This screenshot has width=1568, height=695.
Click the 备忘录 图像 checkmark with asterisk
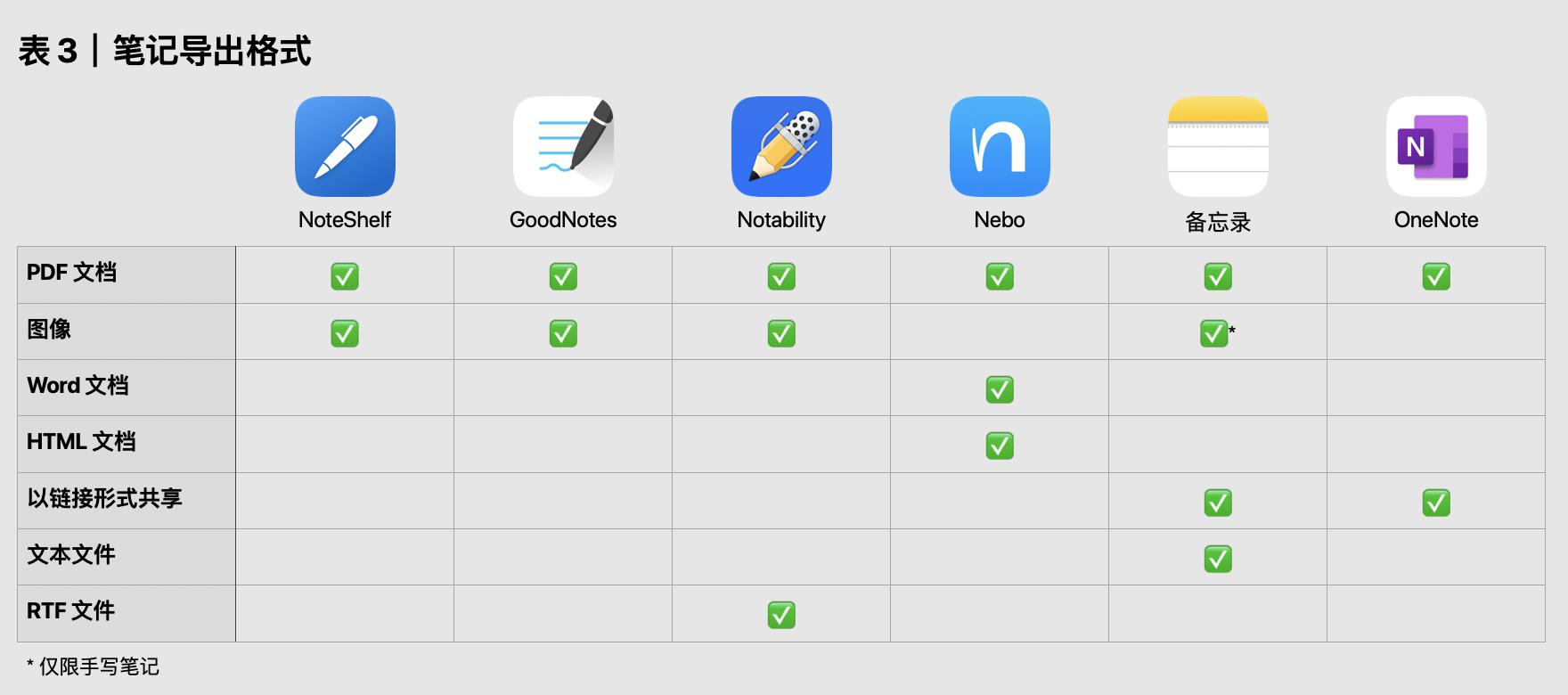point(1214,333)
